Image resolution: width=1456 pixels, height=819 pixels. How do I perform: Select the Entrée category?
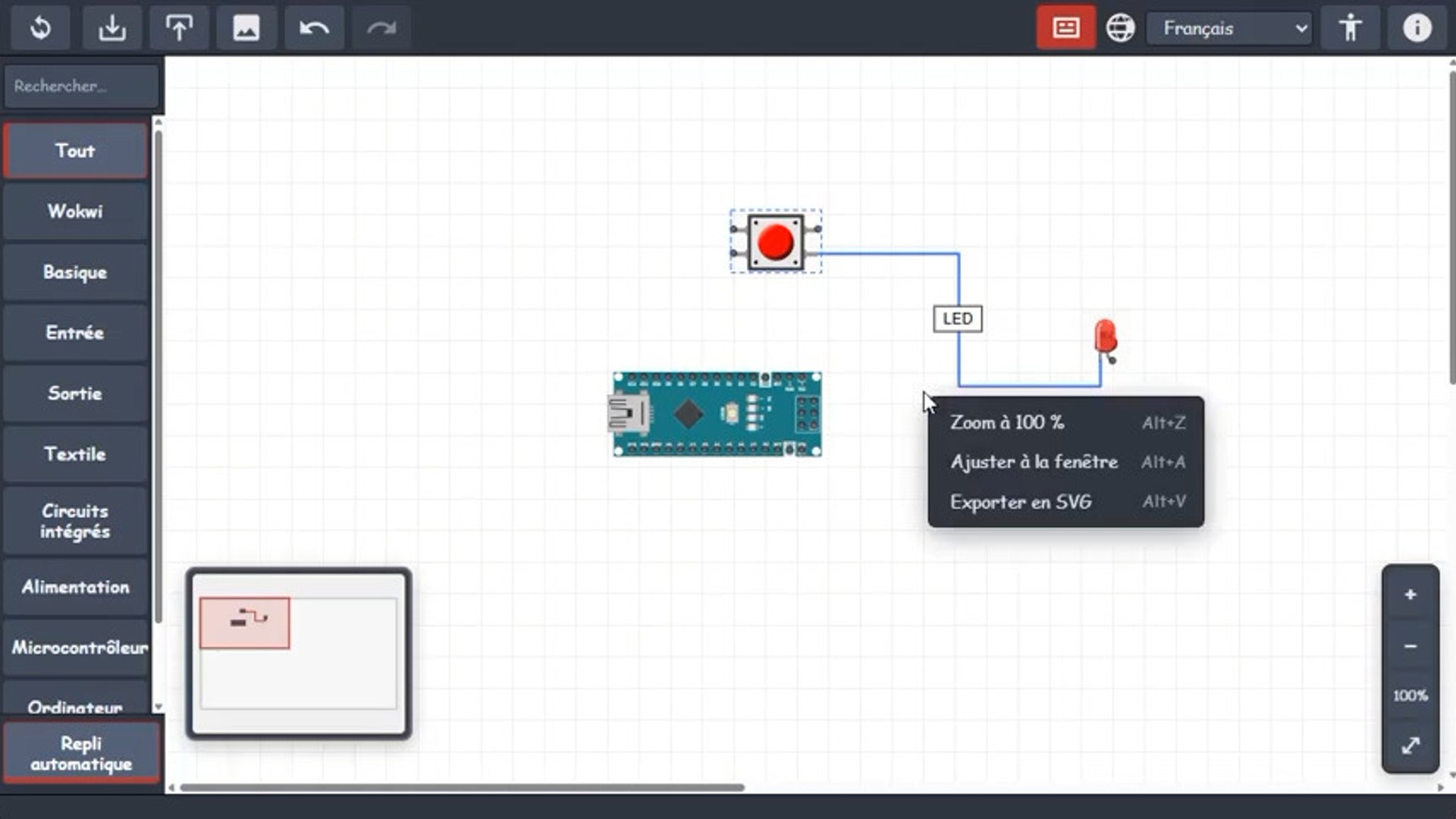tap(75, 332)
